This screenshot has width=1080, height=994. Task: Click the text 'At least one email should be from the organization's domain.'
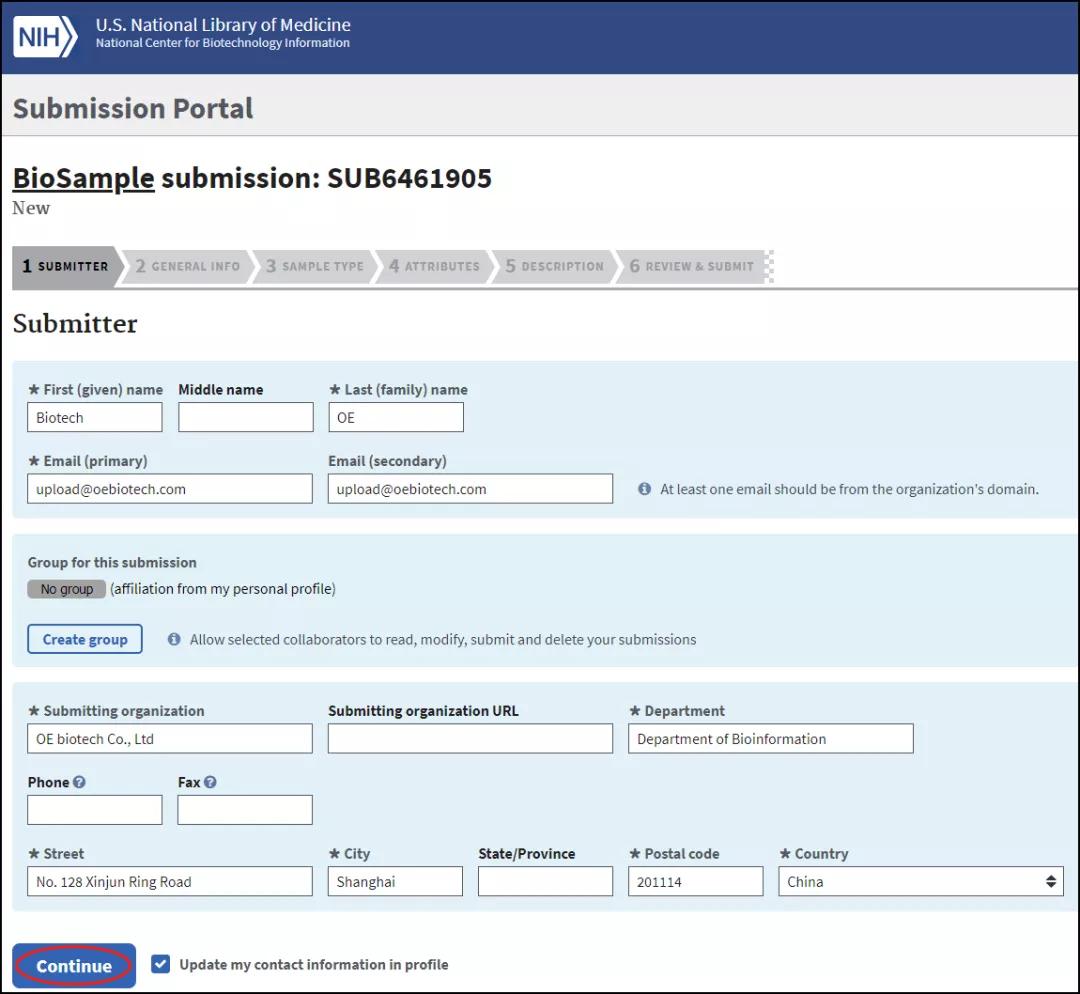tap(849, 489)
